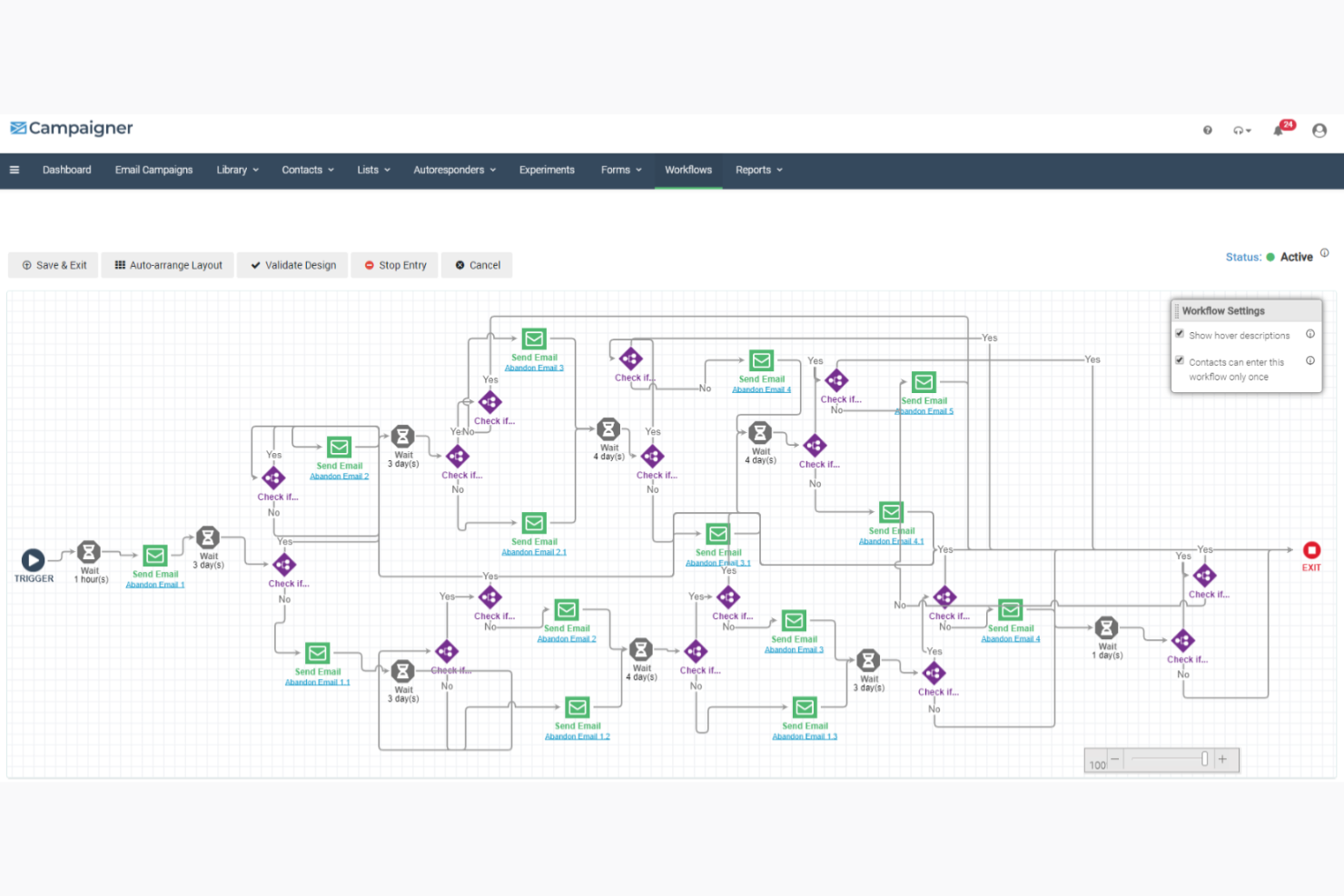Image resolution: width=1344 pixels, height=896 pixels.
Task: Open the Dashboard menu item
Action: [x=66, y=170]
